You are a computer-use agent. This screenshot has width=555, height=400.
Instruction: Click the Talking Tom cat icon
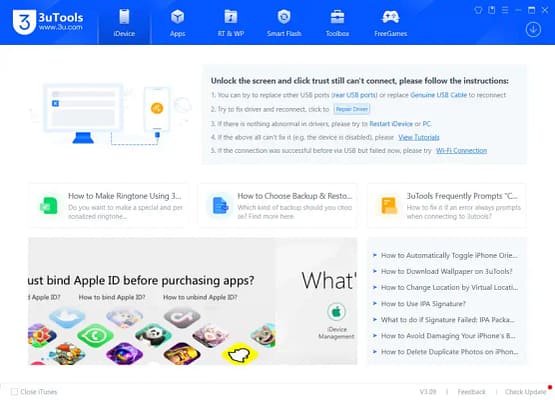point(264,335)
